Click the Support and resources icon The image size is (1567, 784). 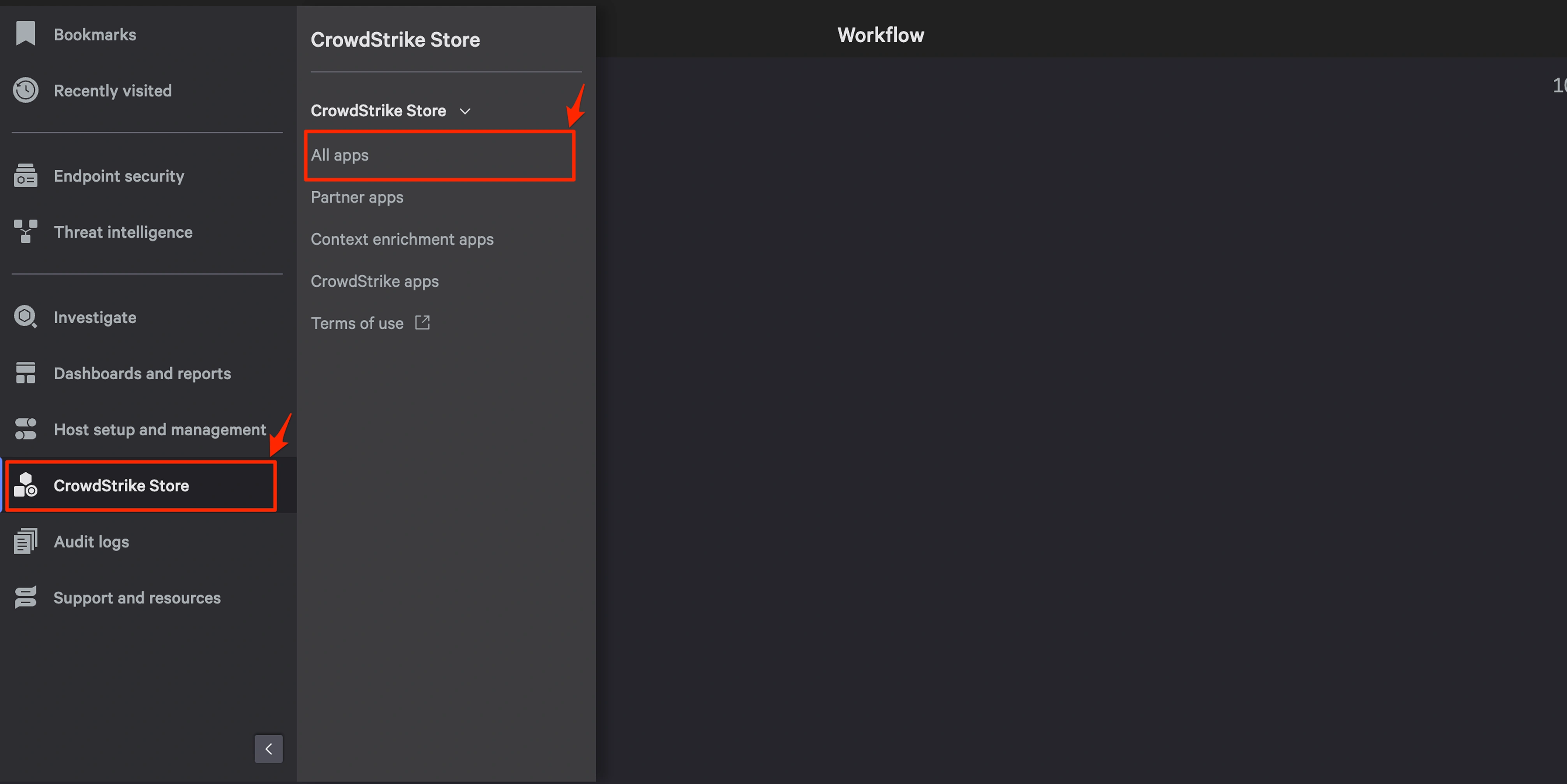tap(26, 597)
